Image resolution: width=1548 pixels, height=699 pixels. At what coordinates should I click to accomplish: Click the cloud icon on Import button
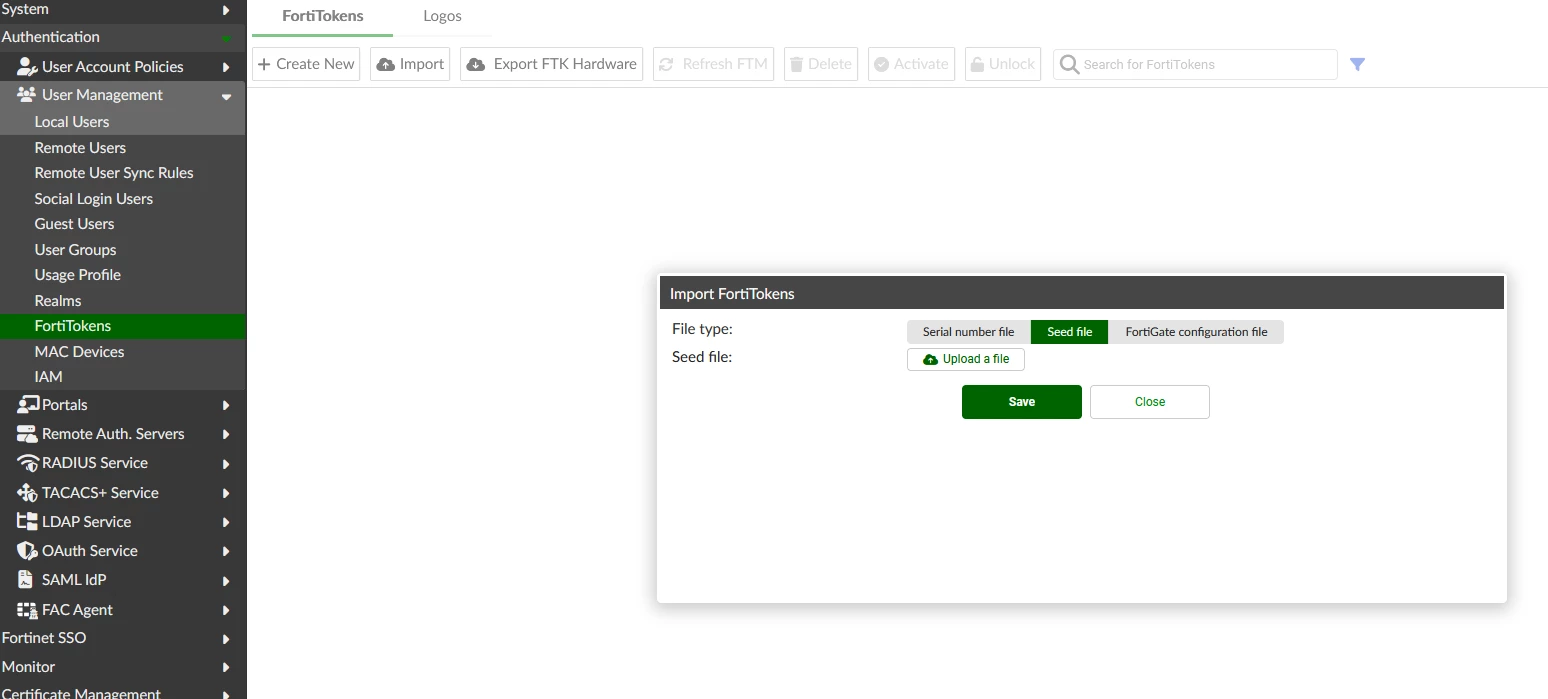[x=386, y=64]
